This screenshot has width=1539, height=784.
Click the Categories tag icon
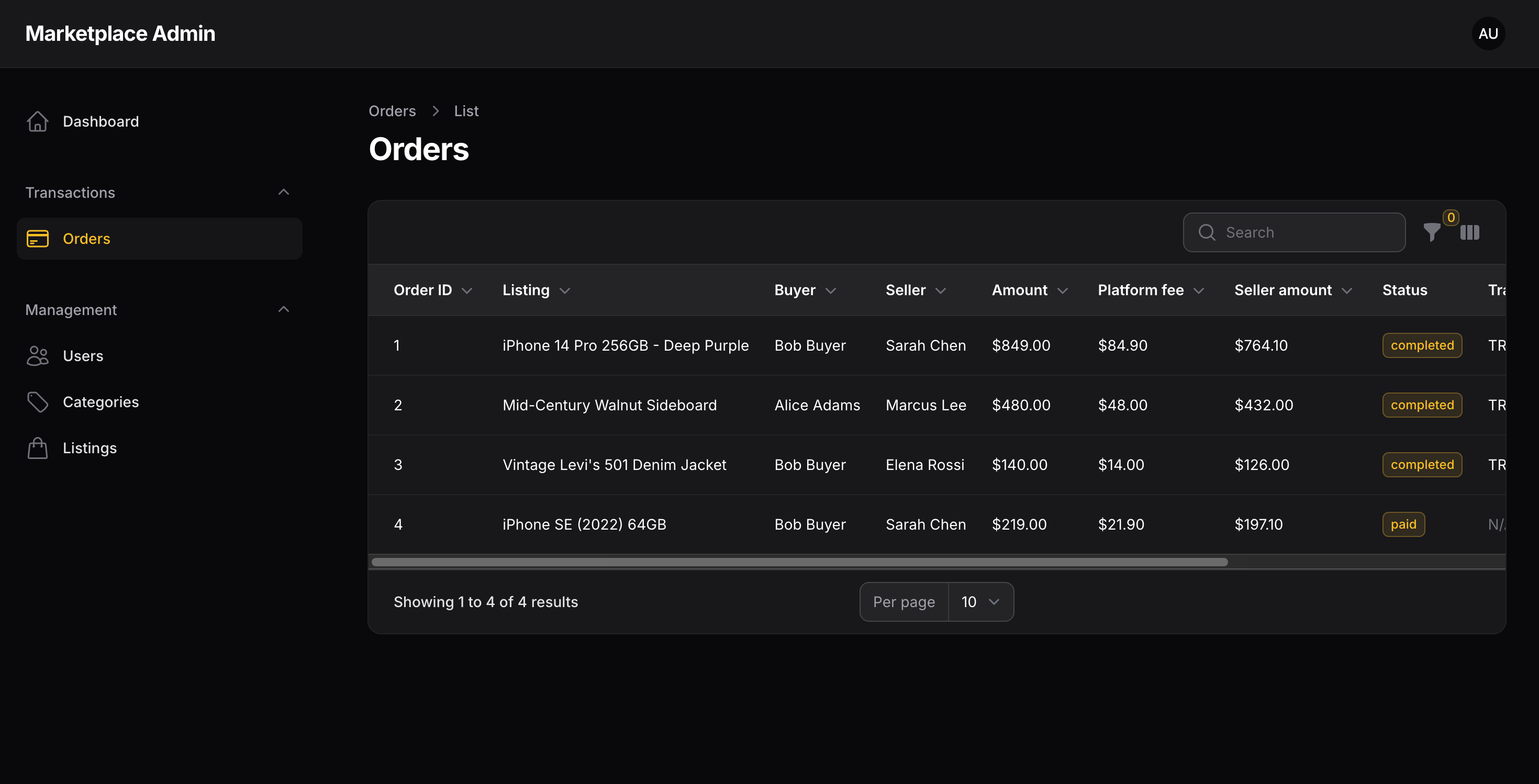[37, 402]
